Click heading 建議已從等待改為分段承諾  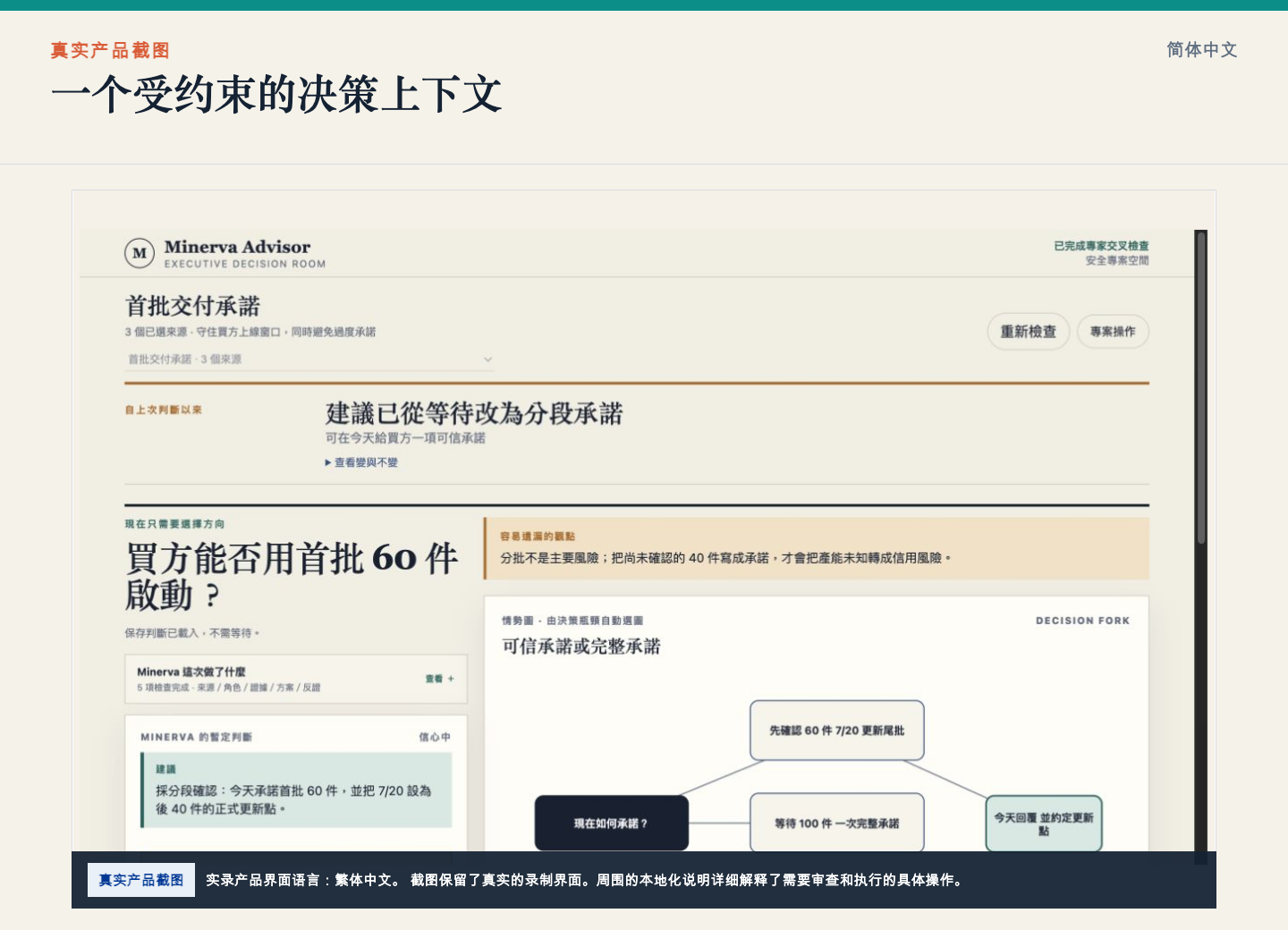point(474,413)
